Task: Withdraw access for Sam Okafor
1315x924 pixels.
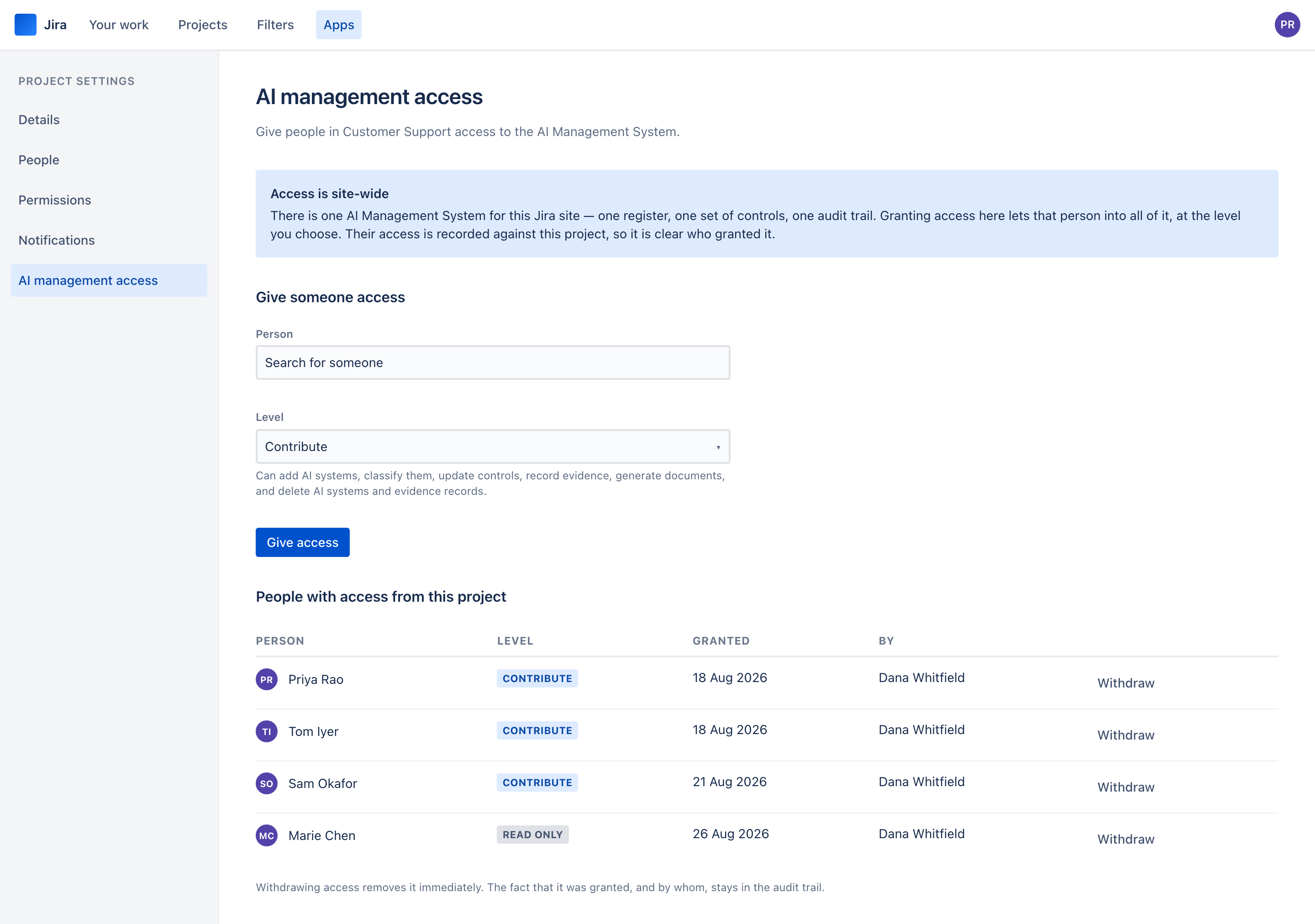Action: [1126, 787]
